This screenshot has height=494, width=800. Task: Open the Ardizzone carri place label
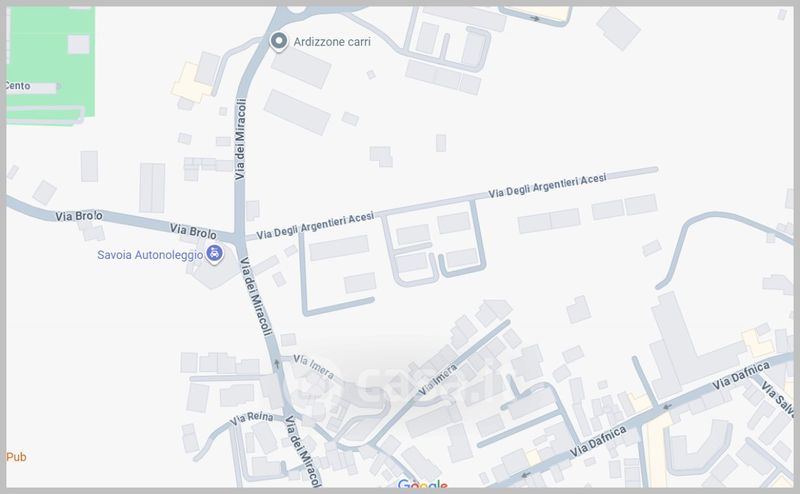(332, 42)
